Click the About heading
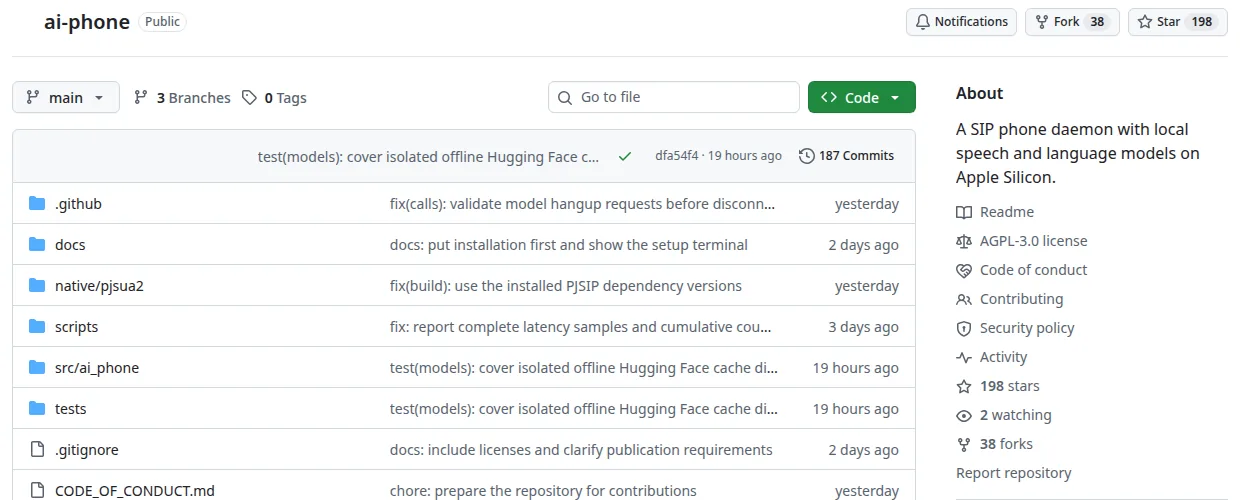The image size is (1240, 500). [979, 93]
